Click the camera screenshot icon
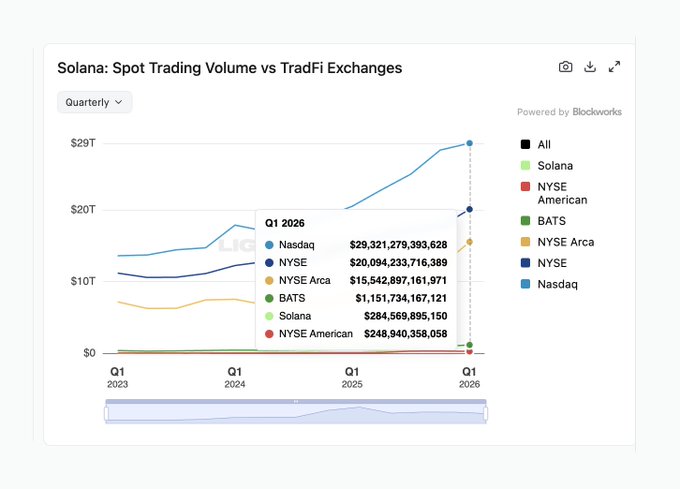Screen dimensions: 680x489 (x=565, y=67)
